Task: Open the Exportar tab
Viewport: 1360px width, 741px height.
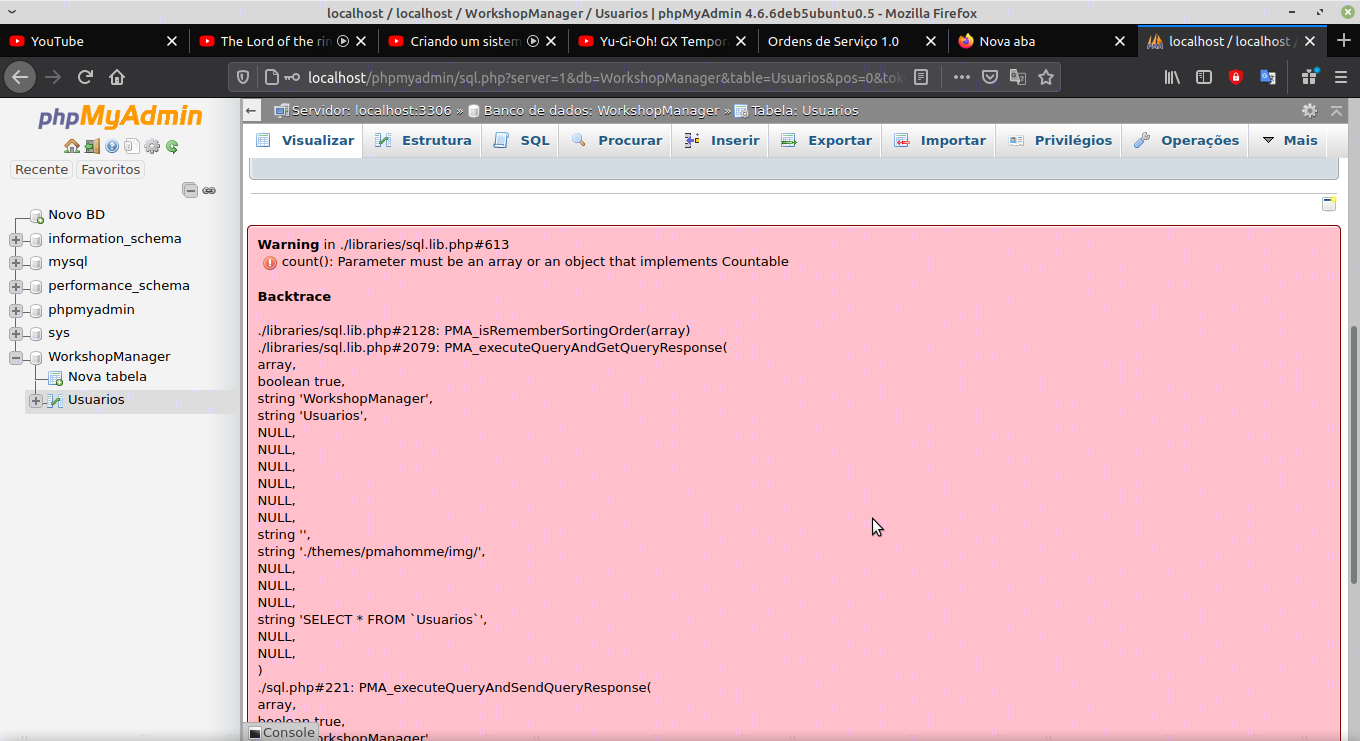Action: (x=826, y=141)
